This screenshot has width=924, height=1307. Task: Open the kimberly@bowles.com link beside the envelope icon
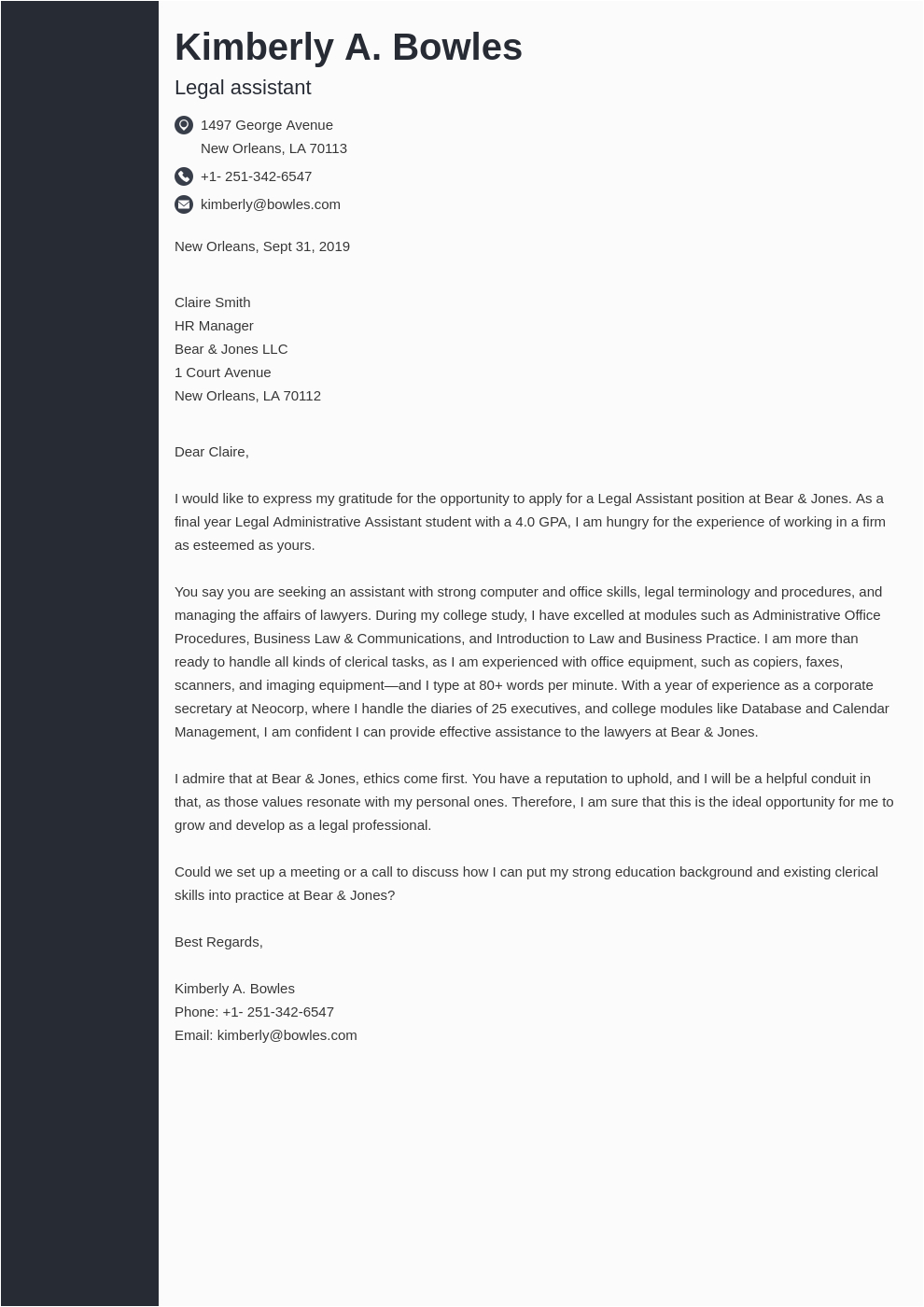tap(270, 204)
